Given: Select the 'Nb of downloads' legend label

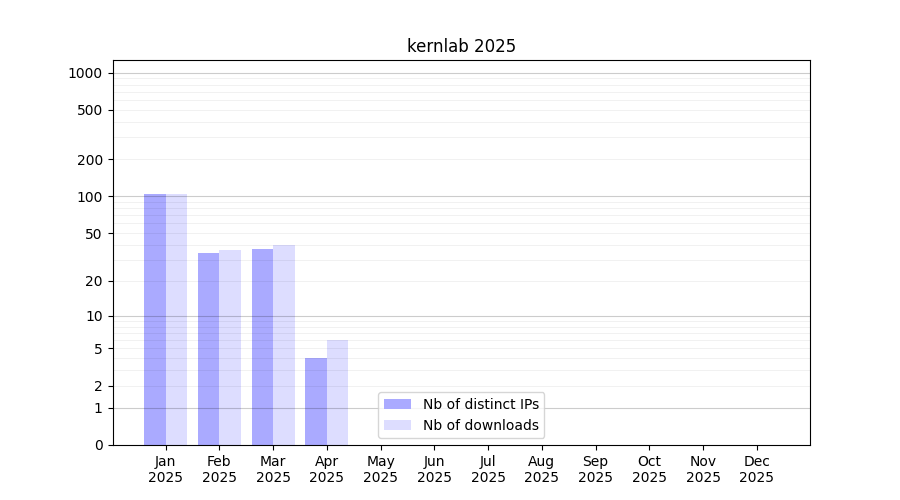Looking at the screenshot, I should 480,425.
